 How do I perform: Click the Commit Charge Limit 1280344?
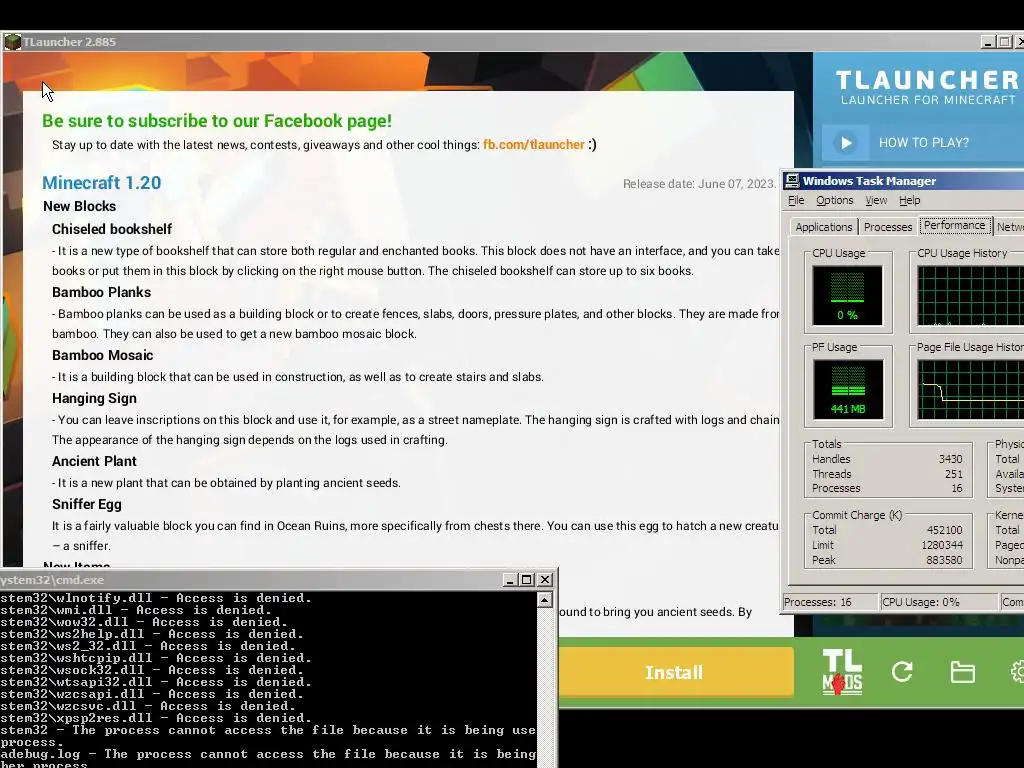pos(942,545)
